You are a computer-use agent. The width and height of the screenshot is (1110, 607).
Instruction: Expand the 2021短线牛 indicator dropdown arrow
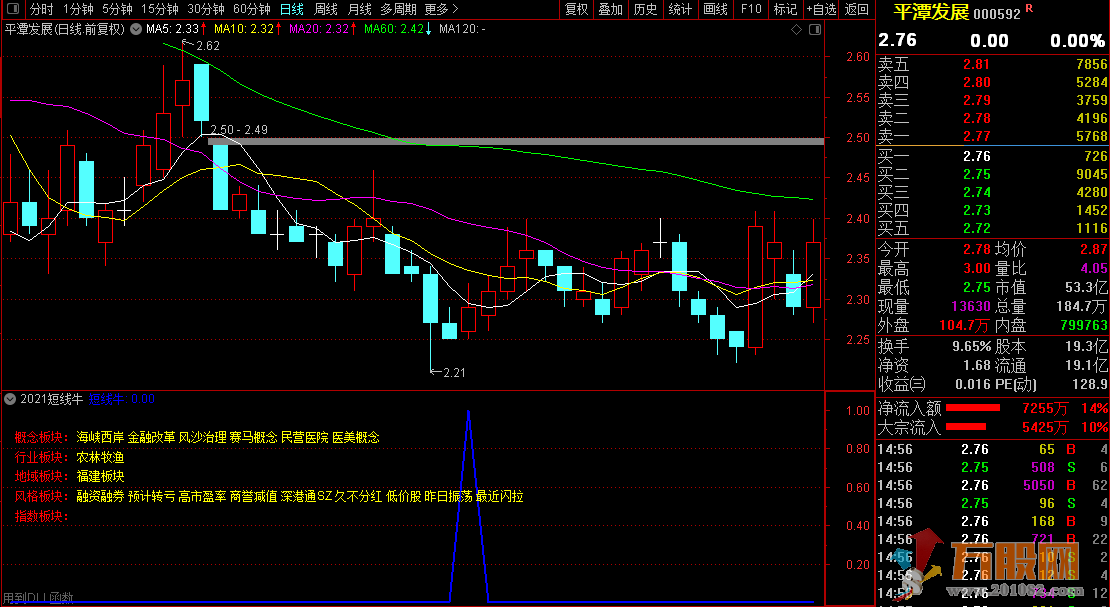(9, 399)
